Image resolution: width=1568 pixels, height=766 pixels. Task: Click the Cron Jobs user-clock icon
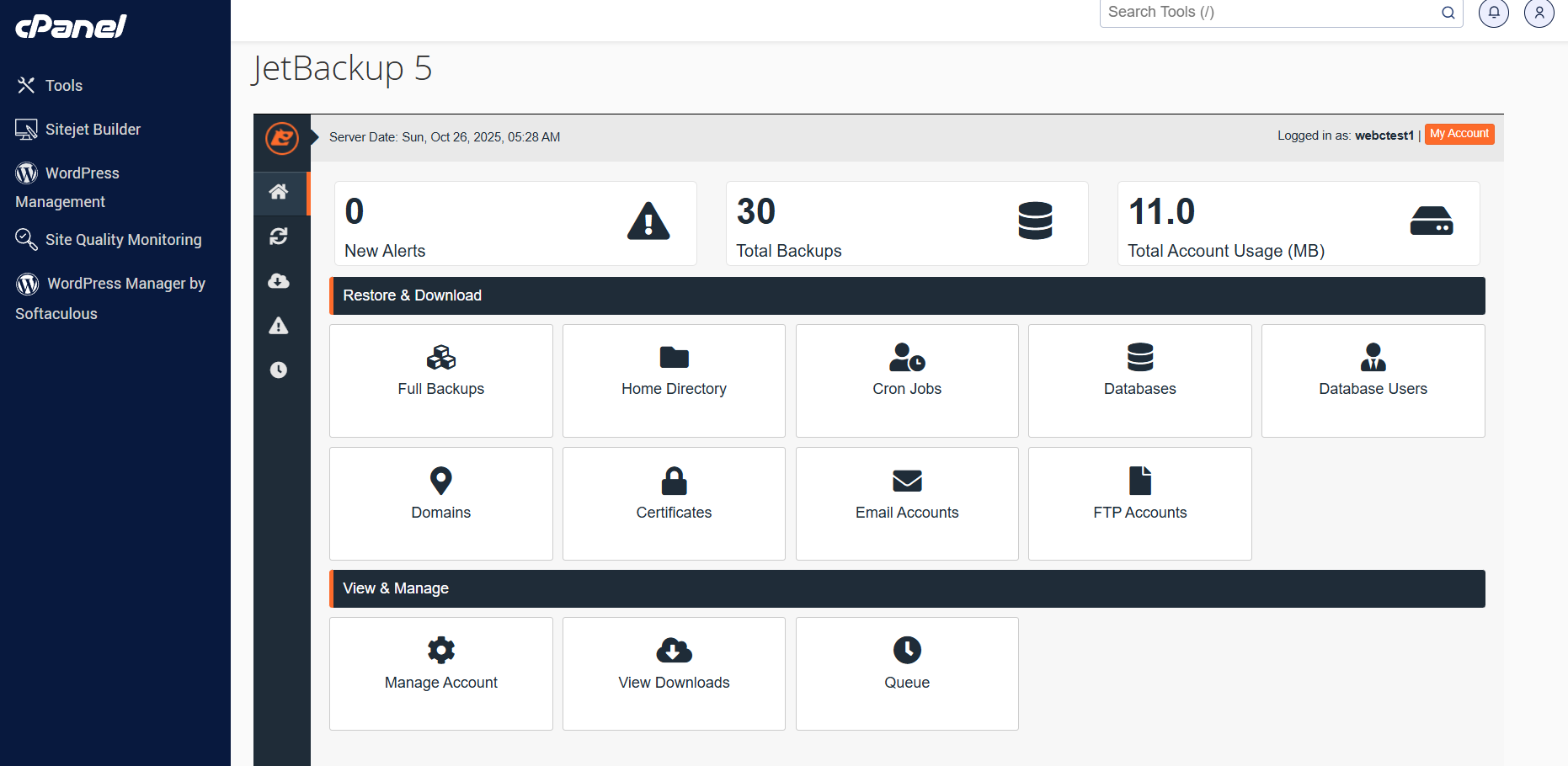click(x=907, y=358)
